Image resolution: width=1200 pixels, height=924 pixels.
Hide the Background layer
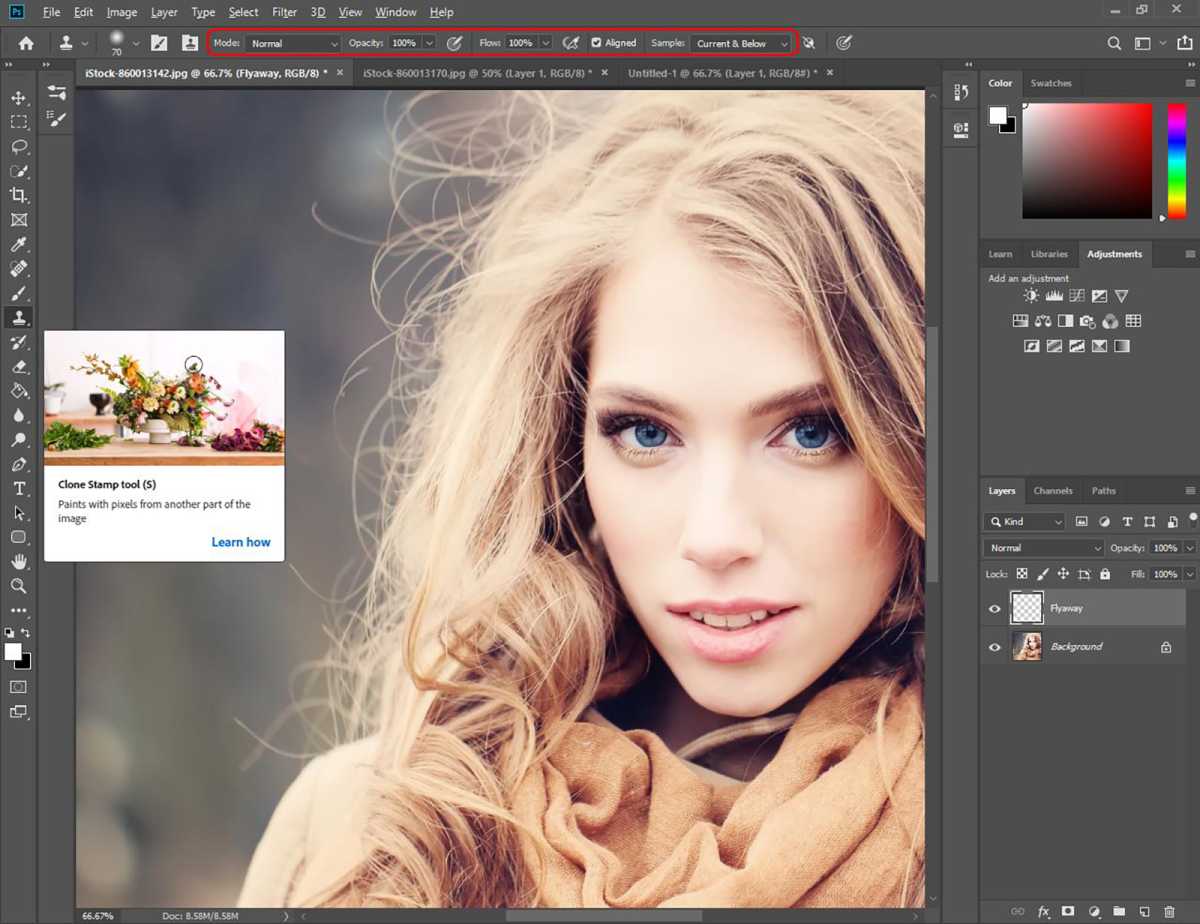click(x=994, y=646)
